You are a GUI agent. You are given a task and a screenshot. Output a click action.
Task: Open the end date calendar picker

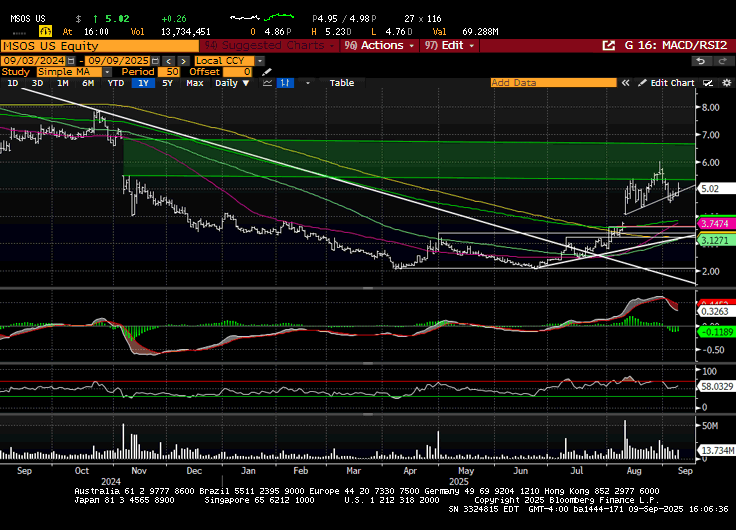pos(155,61)
